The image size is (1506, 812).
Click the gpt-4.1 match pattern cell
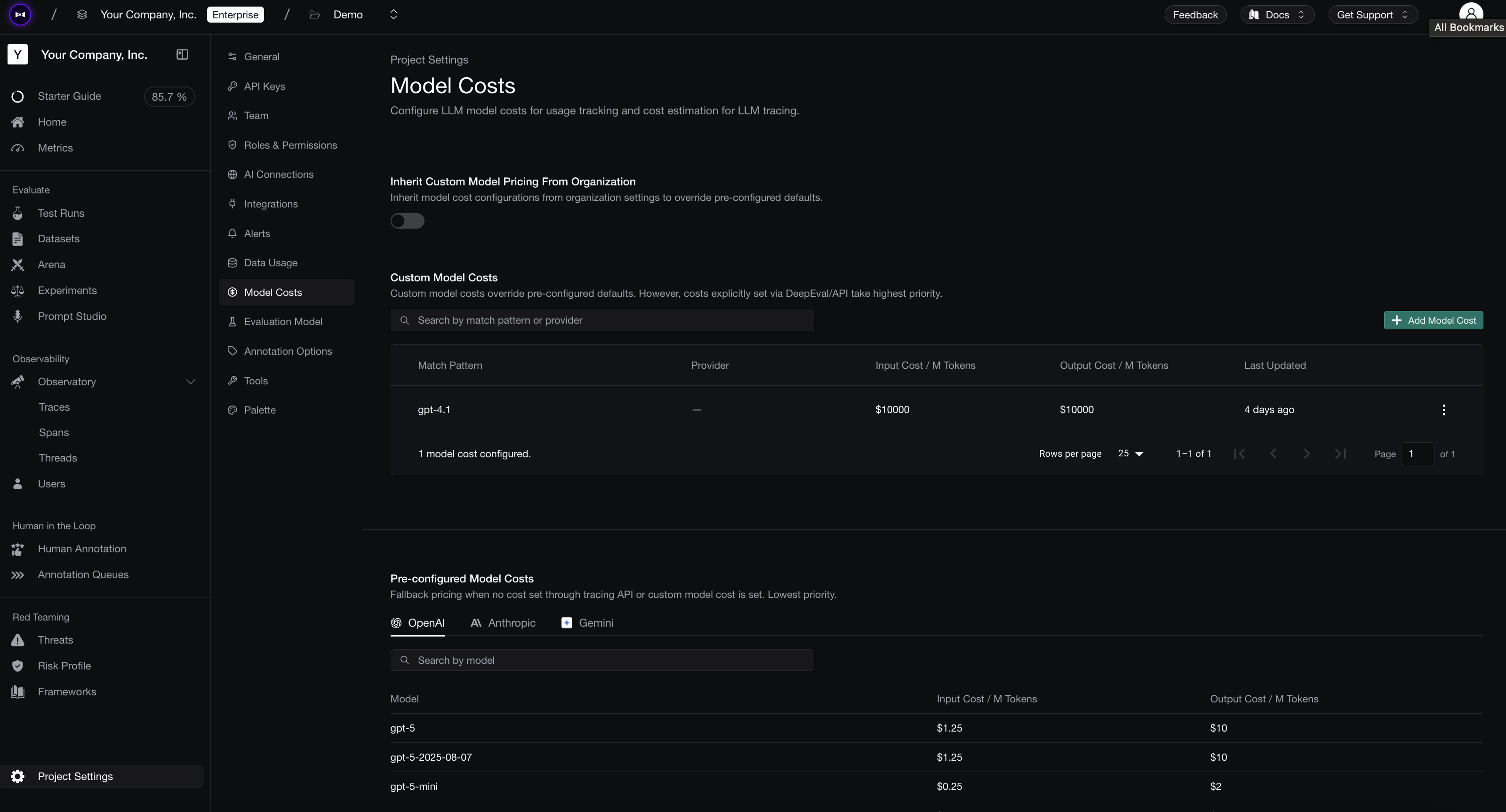click(x=434, y=410)
